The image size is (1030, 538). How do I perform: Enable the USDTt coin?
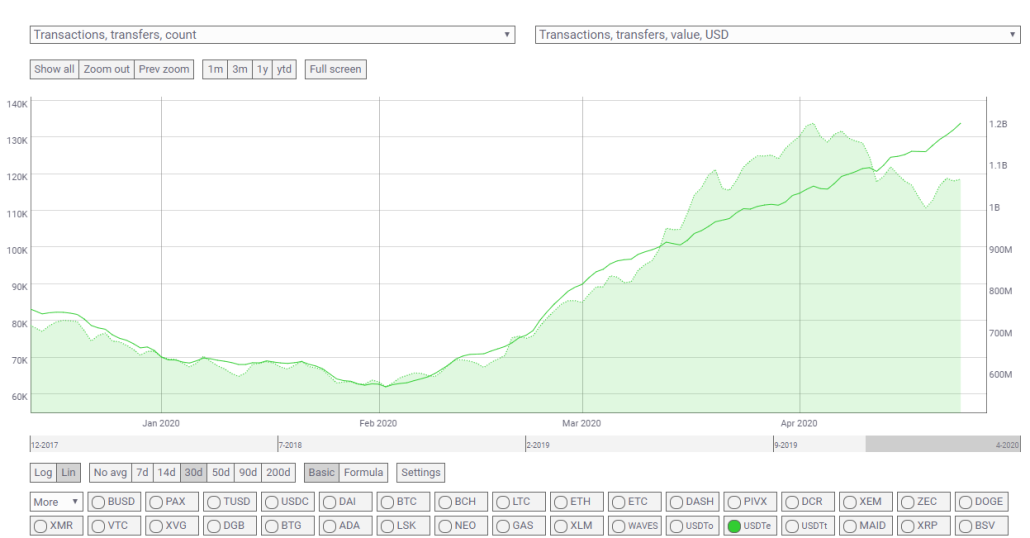click(808, 526)
